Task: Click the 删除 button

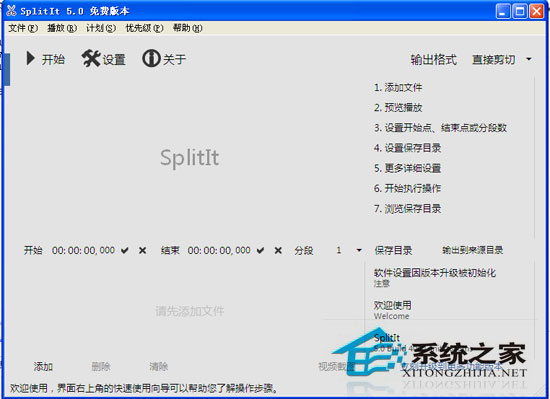Action: click(x=101, y=367)
